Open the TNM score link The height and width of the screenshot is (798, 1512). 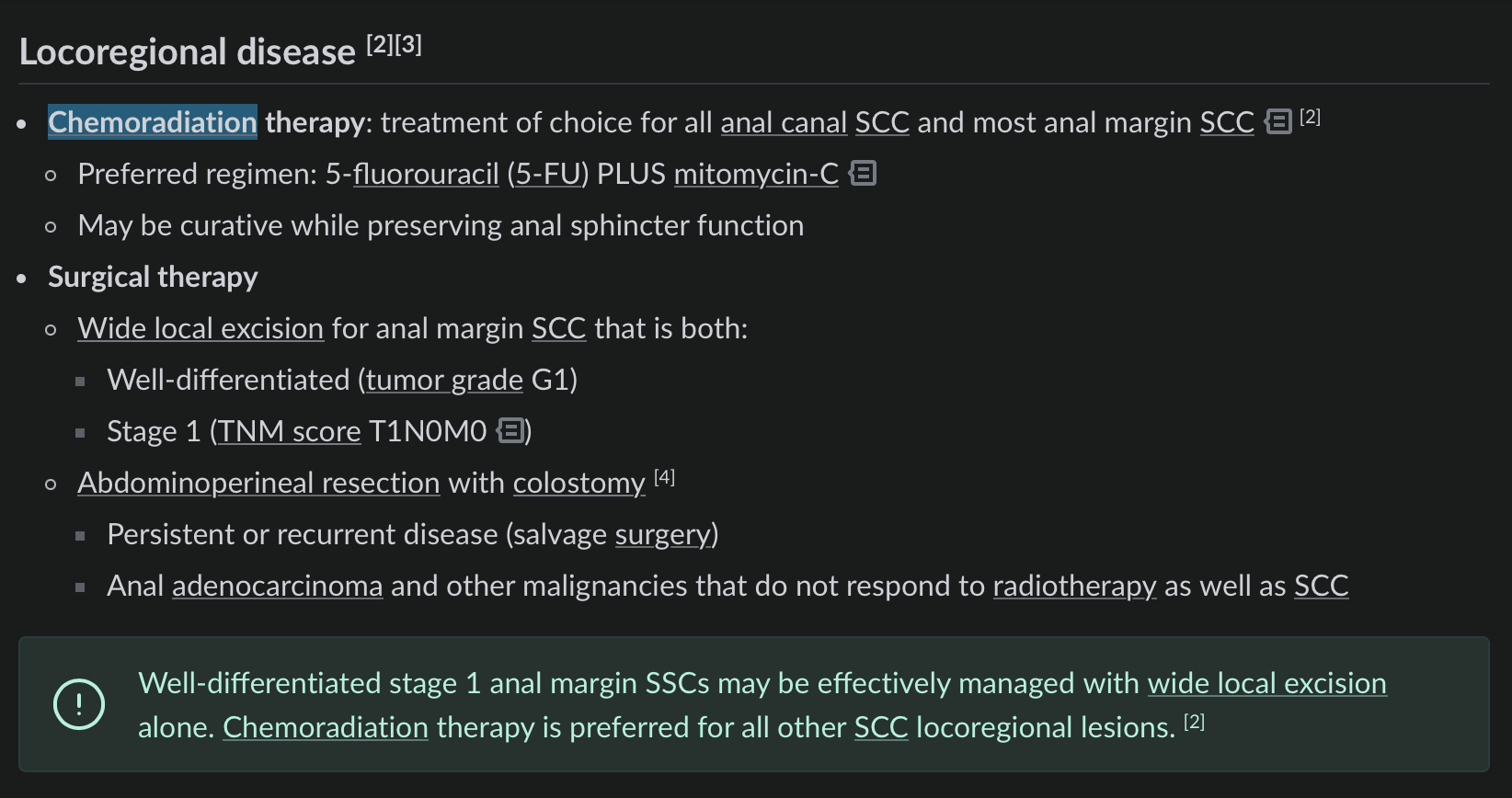click(289, 431)
